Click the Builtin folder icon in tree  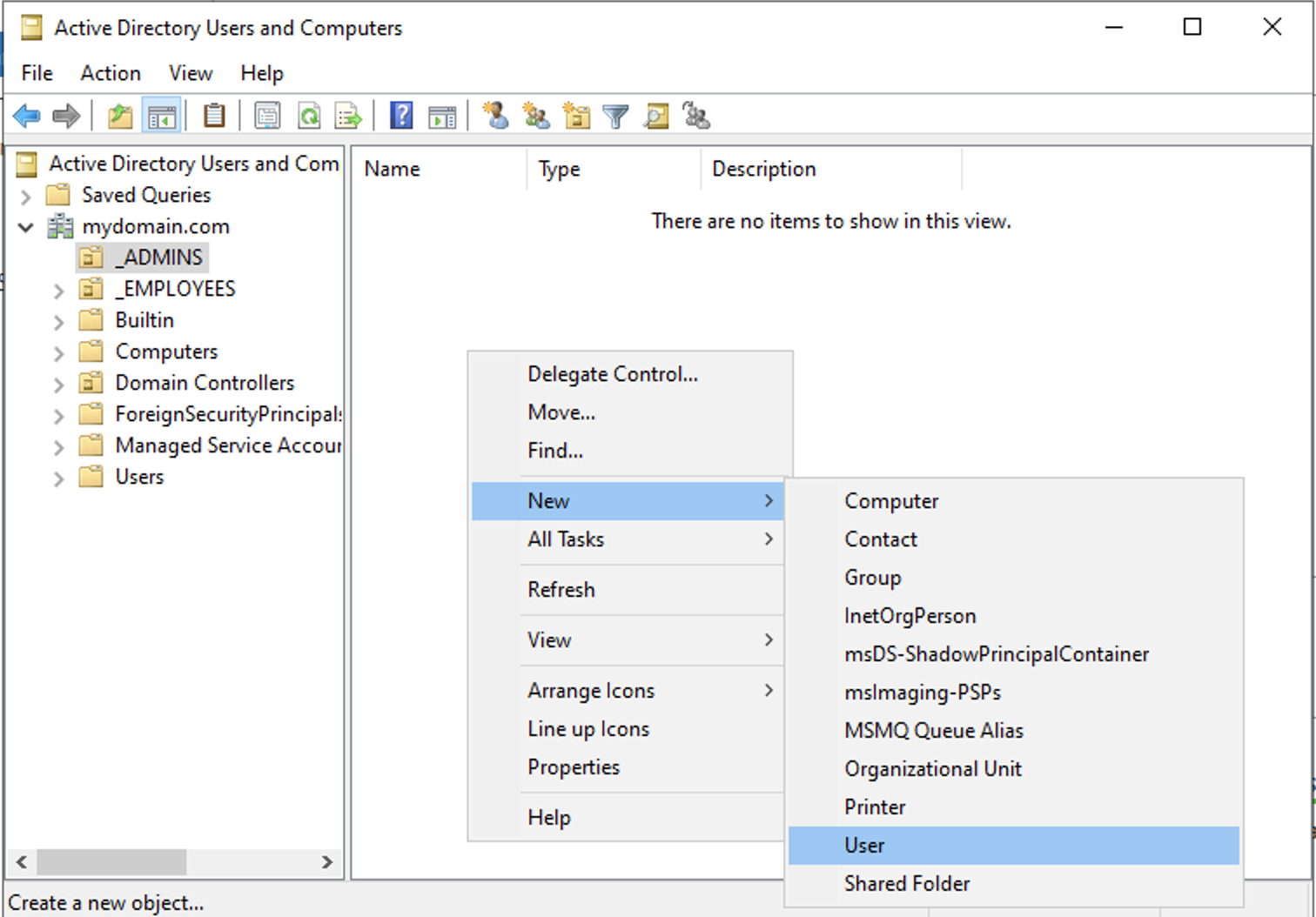tap(91, 320)
